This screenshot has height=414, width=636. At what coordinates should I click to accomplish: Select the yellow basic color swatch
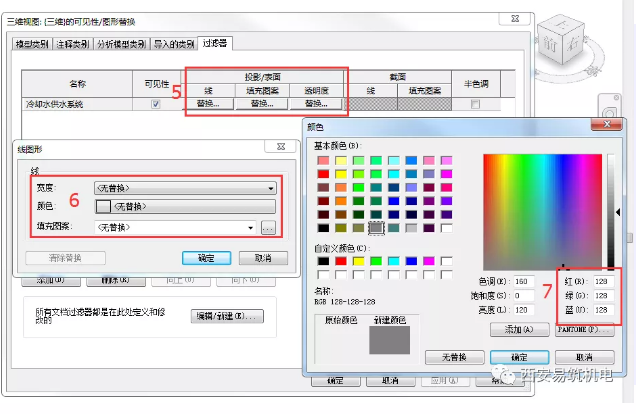tap(341, 174)
